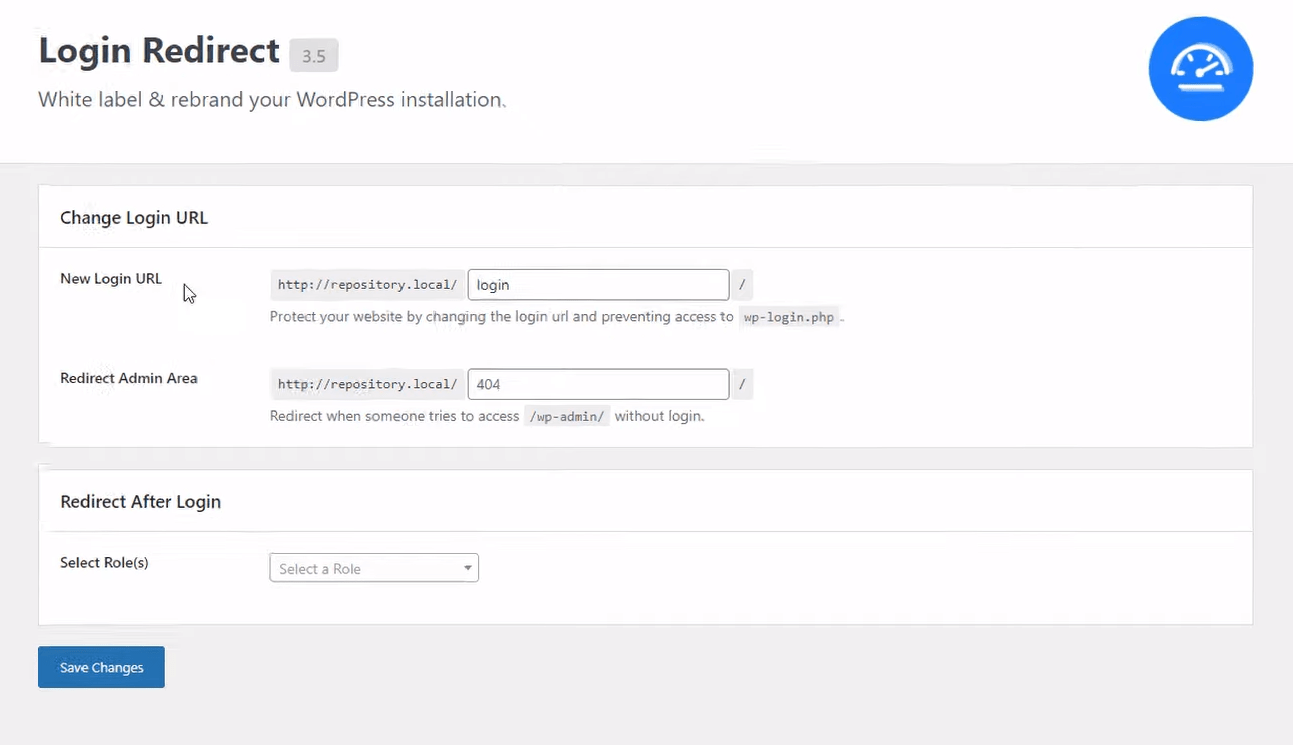Click trailing slash after the login field
Viewport: 1293px width, 745px height.
point(742,285)
